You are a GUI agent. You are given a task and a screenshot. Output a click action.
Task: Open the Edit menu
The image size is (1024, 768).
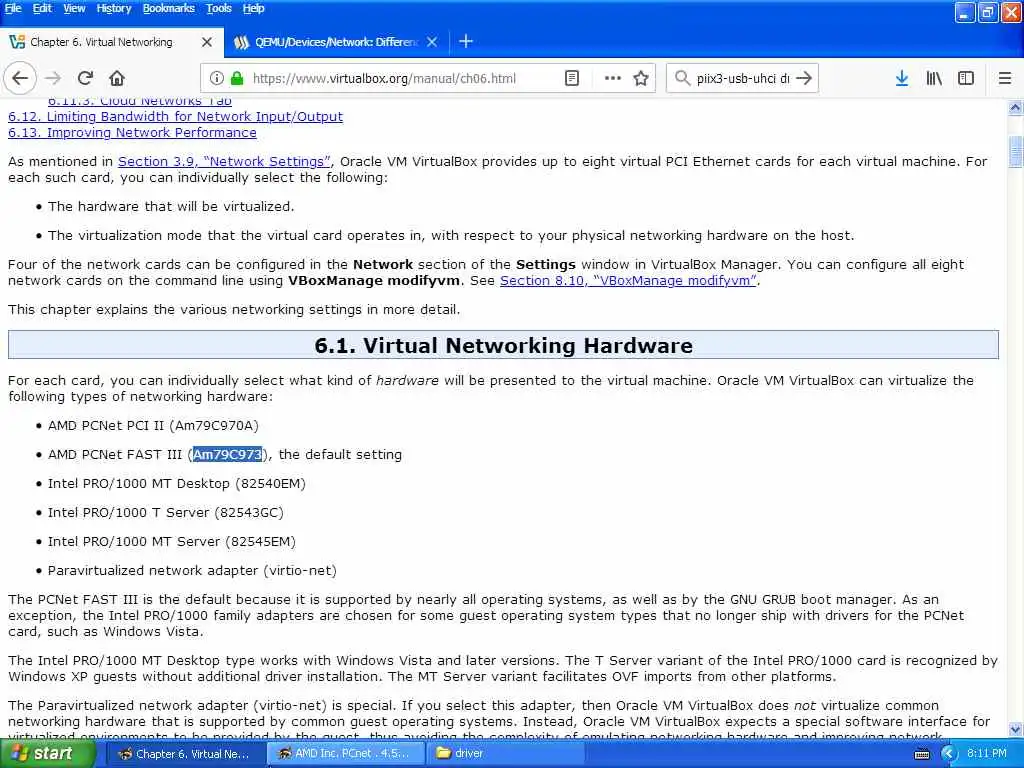[42, 8]
